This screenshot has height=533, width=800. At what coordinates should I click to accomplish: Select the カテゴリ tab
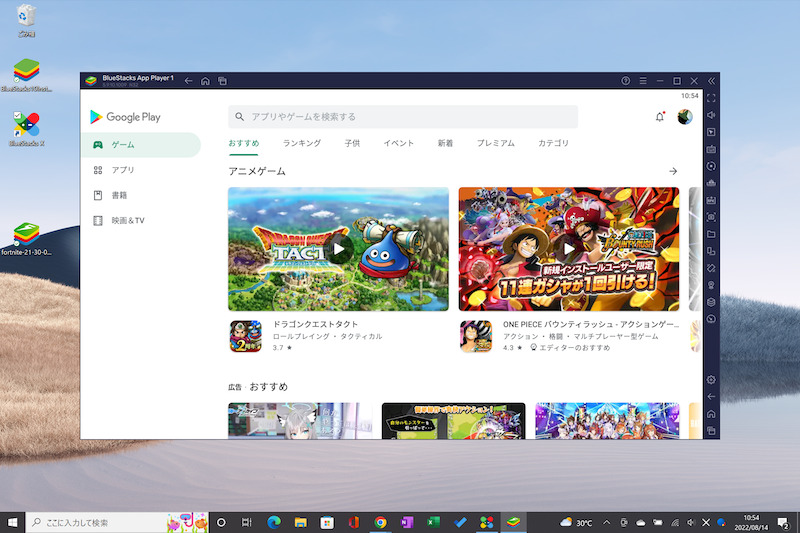pyautogui.click(x=553, y=144)
